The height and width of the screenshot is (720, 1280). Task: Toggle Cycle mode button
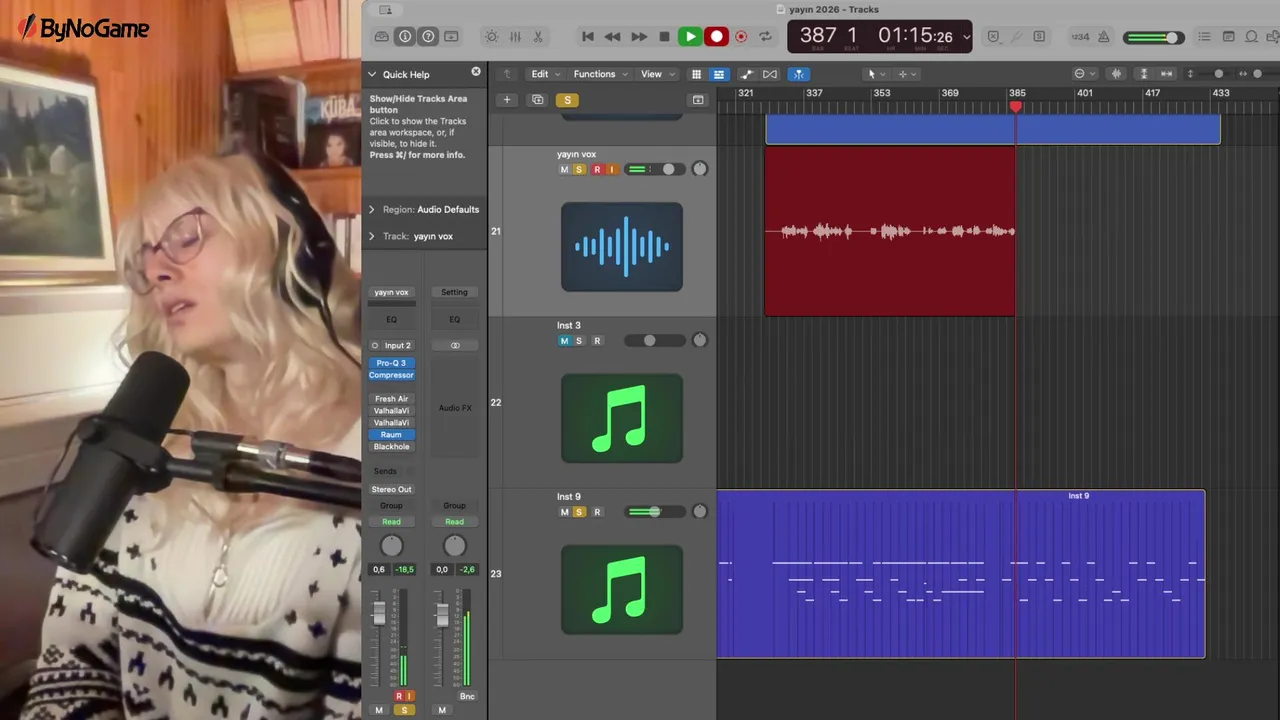pos(766,37)
